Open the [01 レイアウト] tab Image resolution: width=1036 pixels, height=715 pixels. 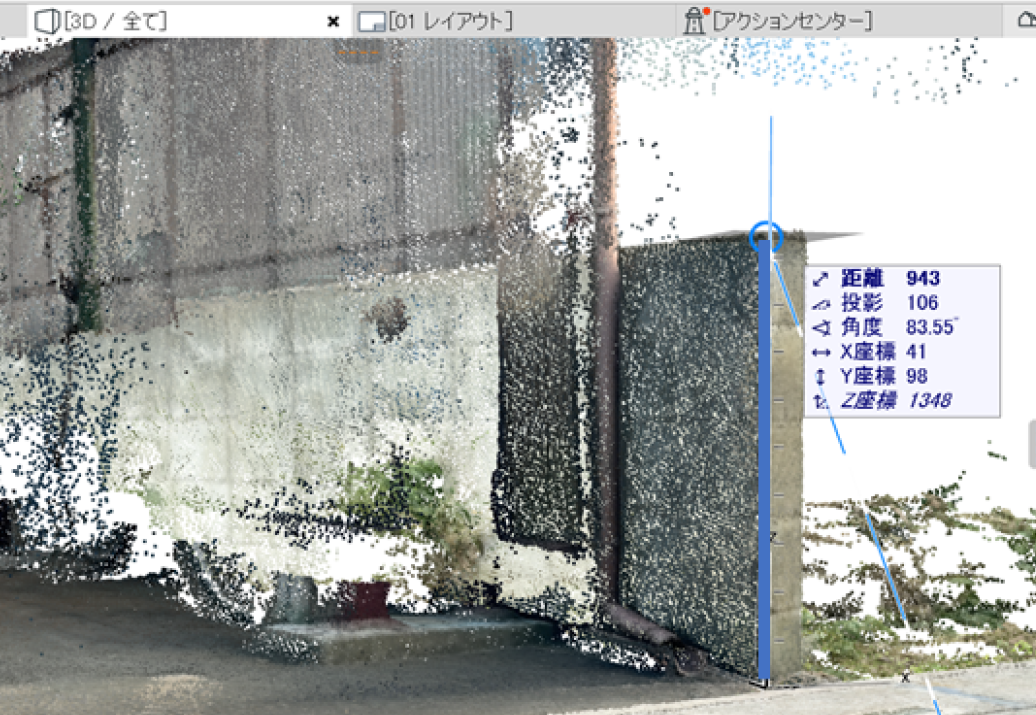pyautogui.click(x=451, y=21)
